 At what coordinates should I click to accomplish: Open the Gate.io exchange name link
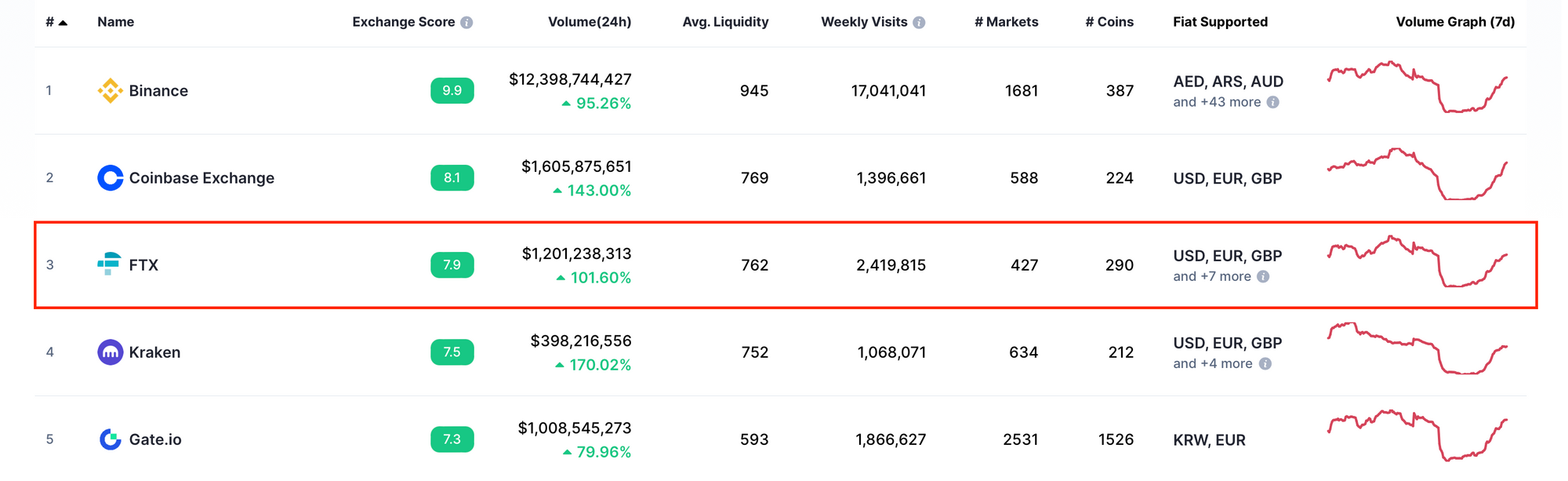[155, 439]
